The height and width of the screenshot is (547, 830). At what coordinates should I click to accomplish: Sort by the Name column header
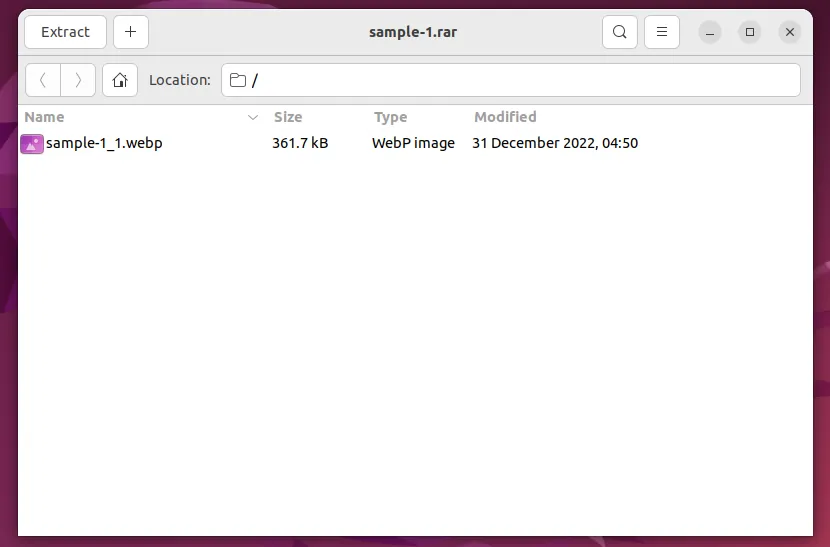[x=45, y=117]
